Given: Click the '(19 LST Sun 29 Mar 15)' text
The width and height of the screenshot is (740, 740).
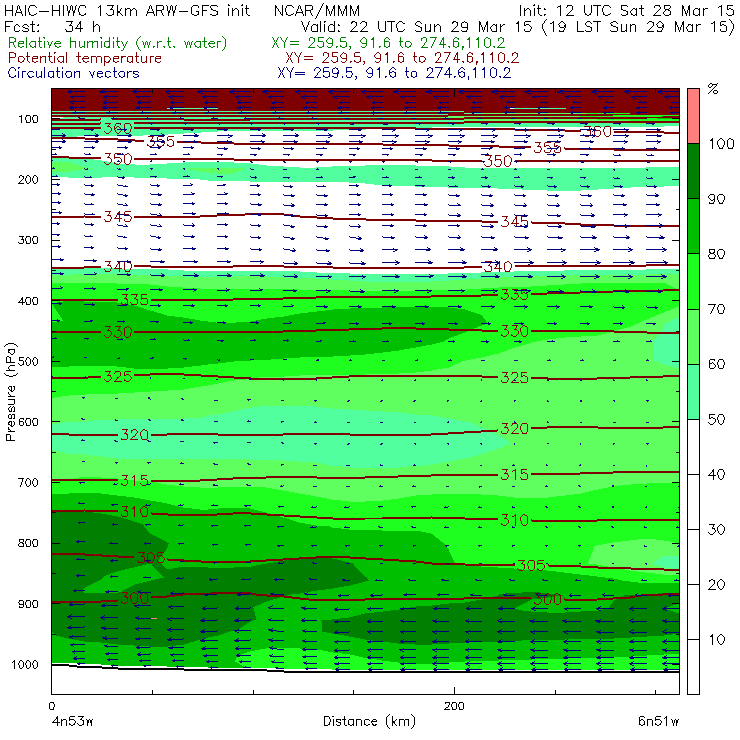Looking at the screenshot, I should coord(638,26).
